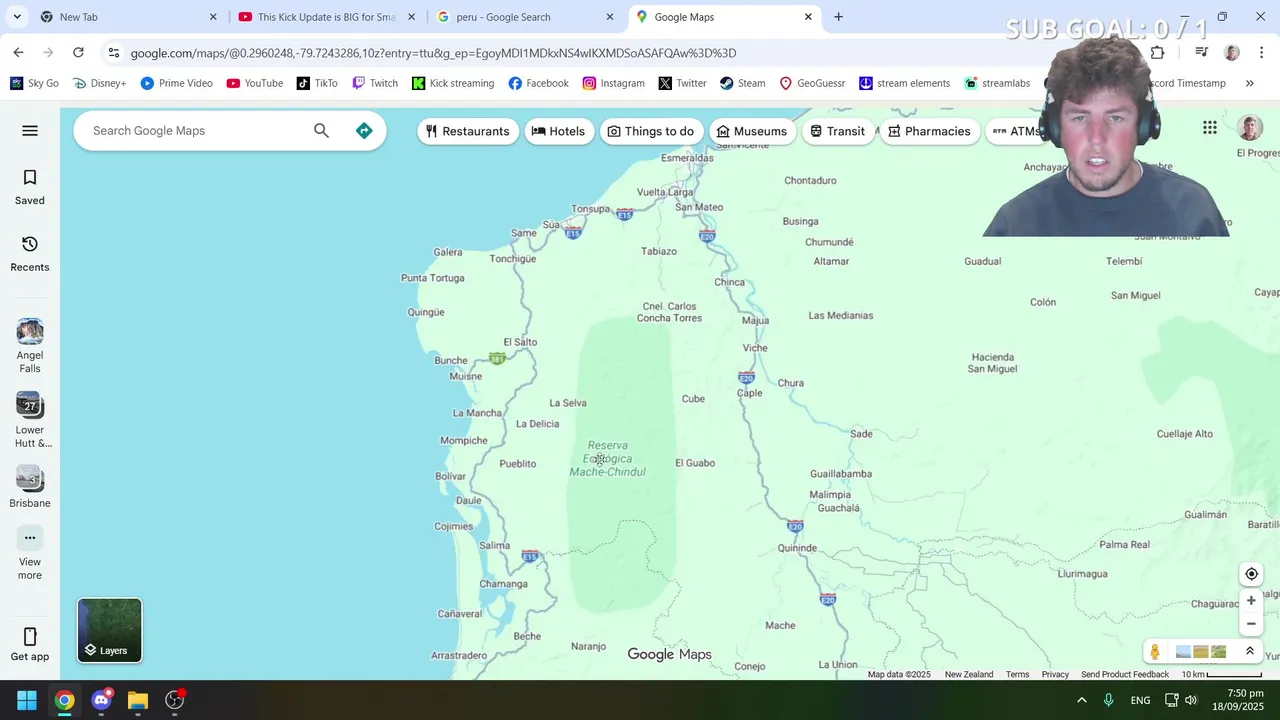Toggle the satellite imagery thumbnail strip
The image size is (1280, 720).
(x=1202, y=652)
